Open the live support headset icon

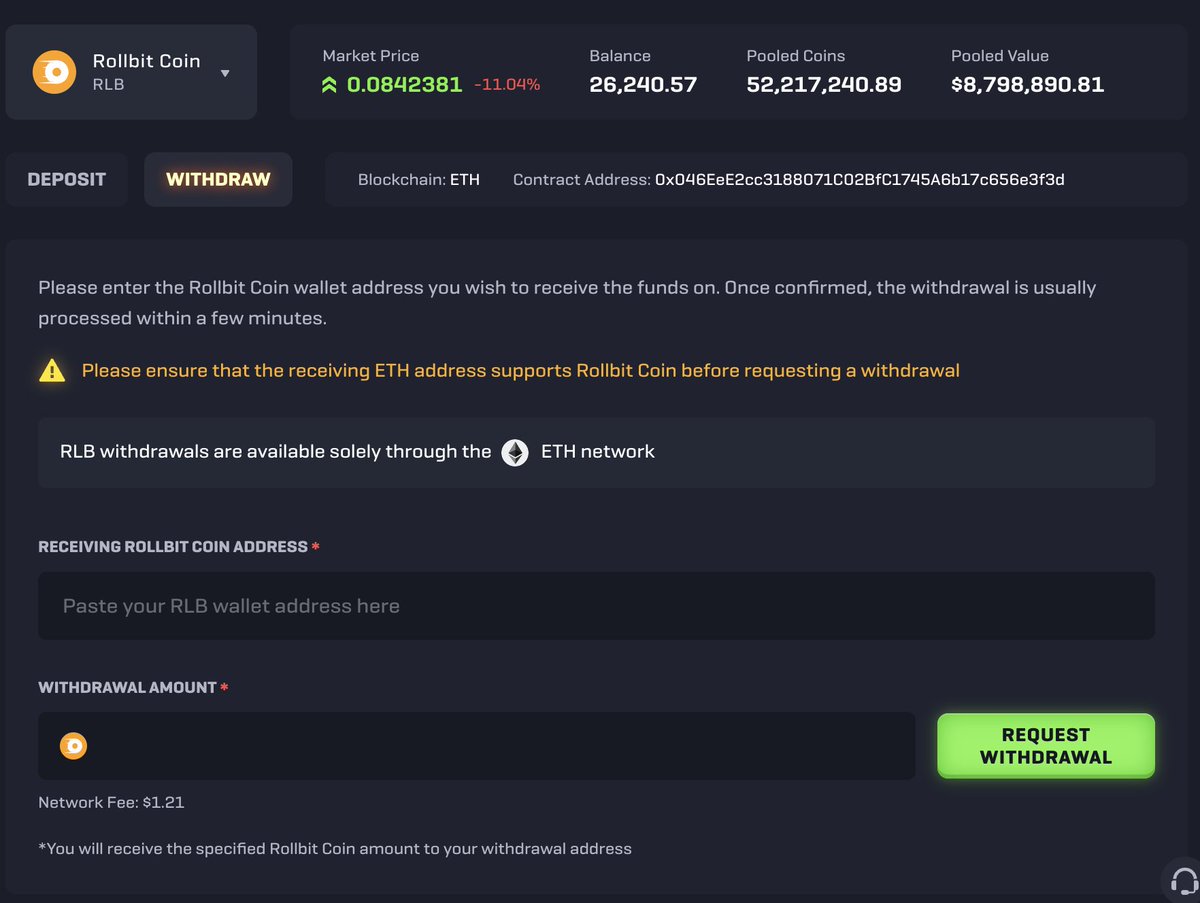[1184, 881]
